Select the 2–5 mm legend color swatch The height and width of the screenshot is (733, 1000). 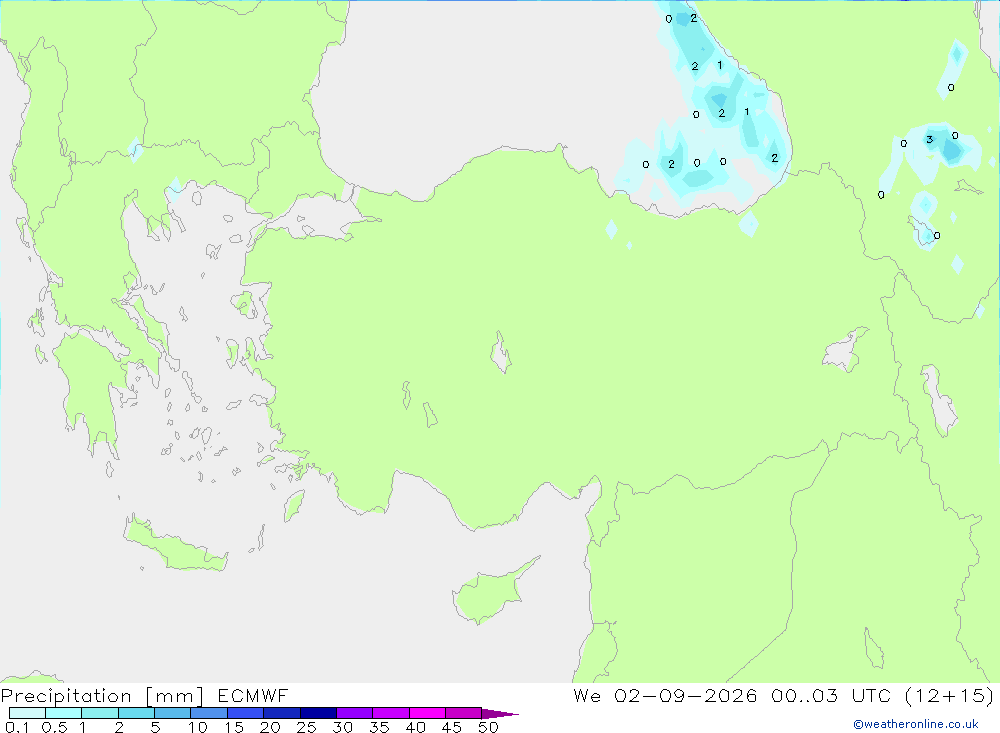click(x=136, y=713)
